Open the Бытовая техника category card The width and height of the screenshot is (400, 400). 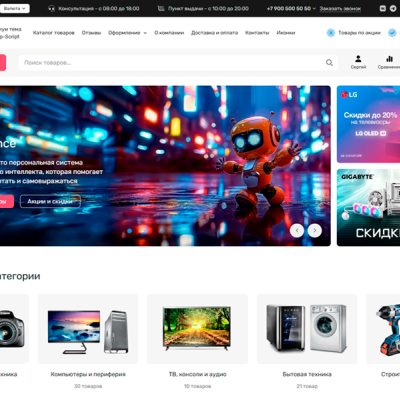(x=307, y=342)
